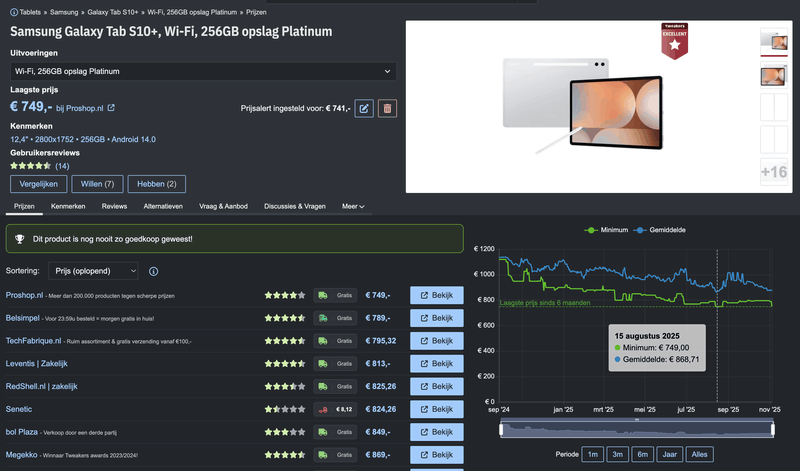Viewport: 800px width, 471px height.
Task: Click the Hebben (2) button
Action: coord(157,184)
